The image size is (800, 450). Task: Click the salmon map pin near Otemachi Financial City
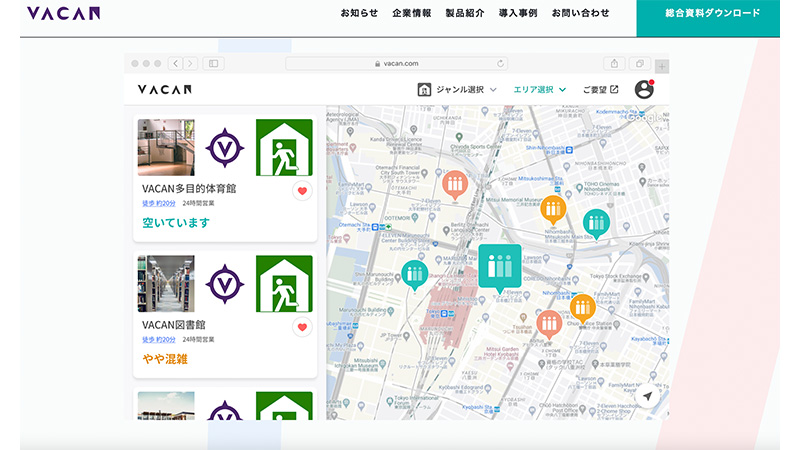[x=455, y=184]
